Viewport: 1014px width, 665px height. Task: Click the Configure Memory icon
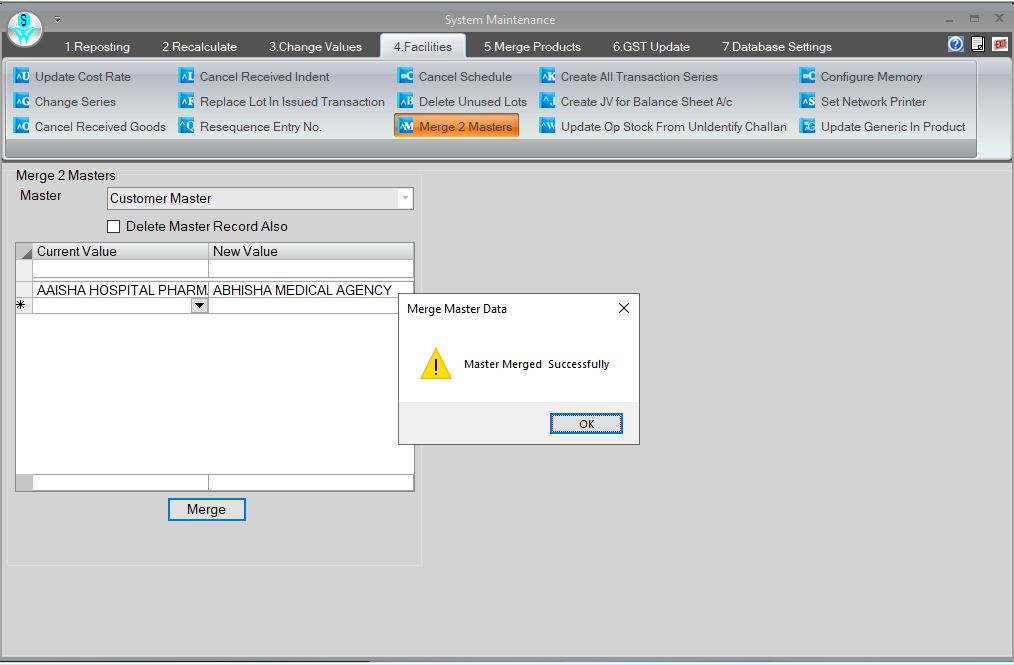click(x=808, y=76)
